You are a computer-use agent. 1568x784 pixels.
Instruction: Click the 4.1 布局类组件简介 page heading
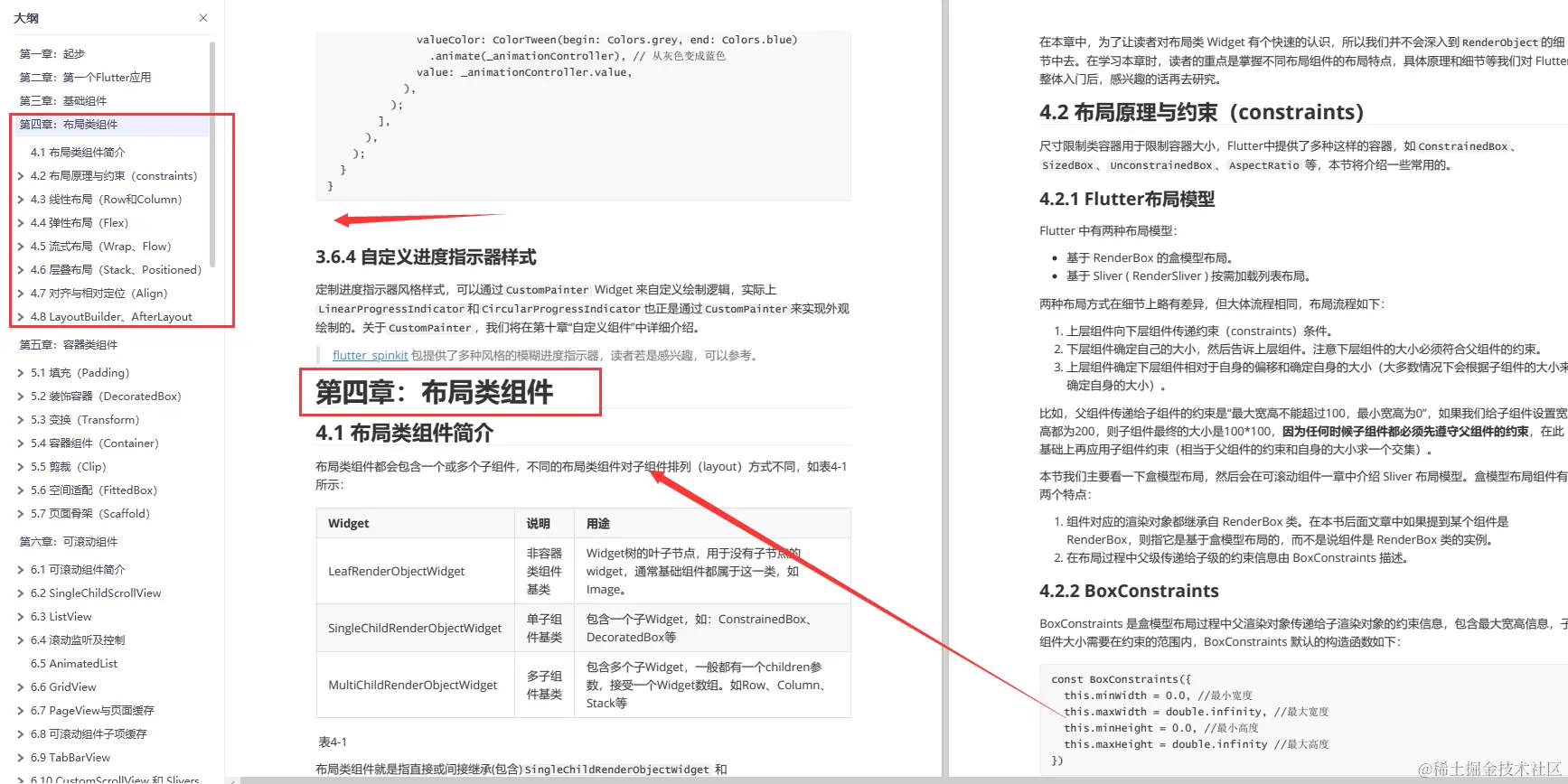tap(404, 433)
